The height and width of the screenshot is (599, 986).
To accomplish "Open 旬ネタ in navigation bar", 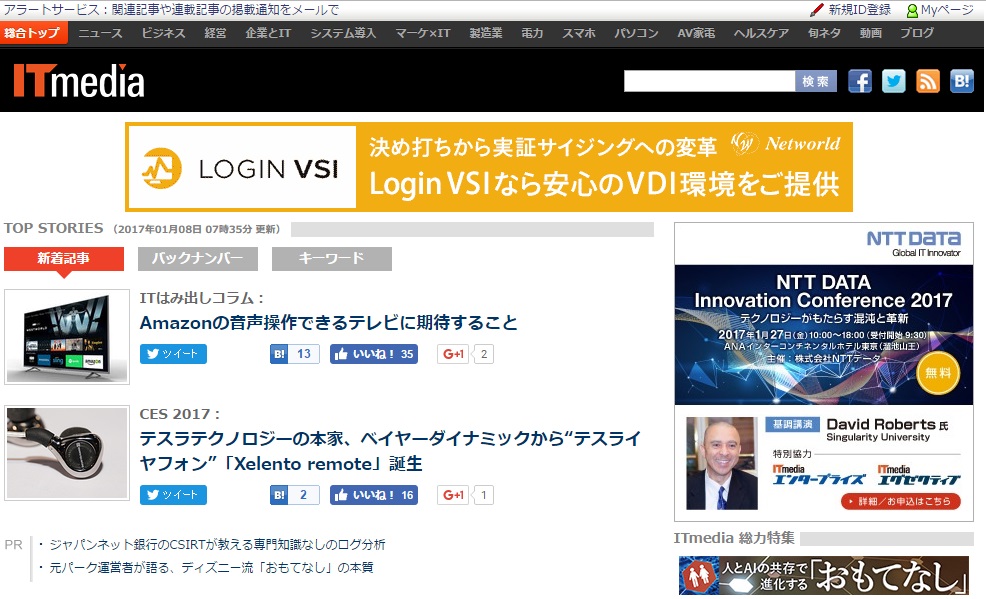I will coord(824,33).
